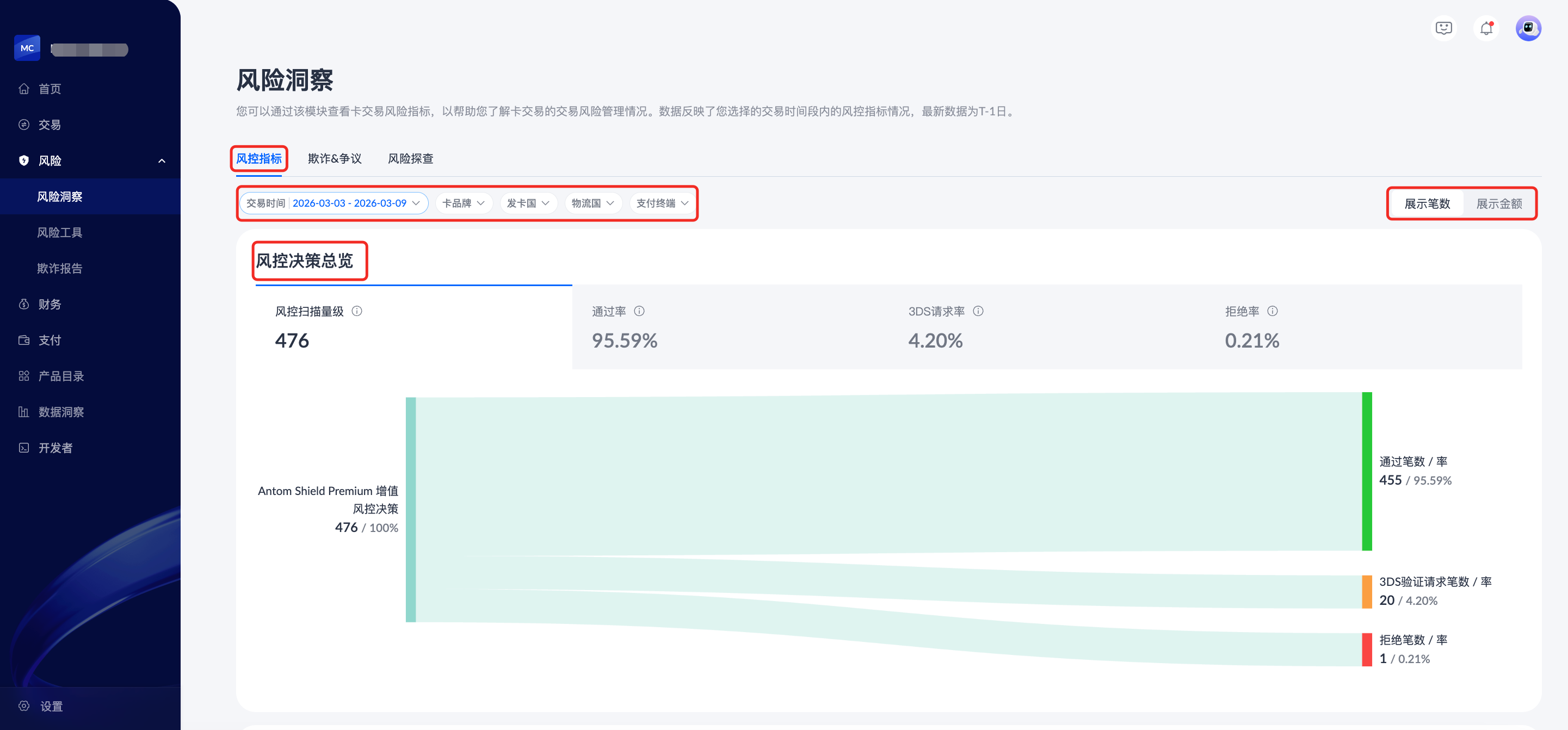This screenshot has height=730, width=1568.
Task: Click info icon next to 3DS请求率
Action: tap(978, 312)
